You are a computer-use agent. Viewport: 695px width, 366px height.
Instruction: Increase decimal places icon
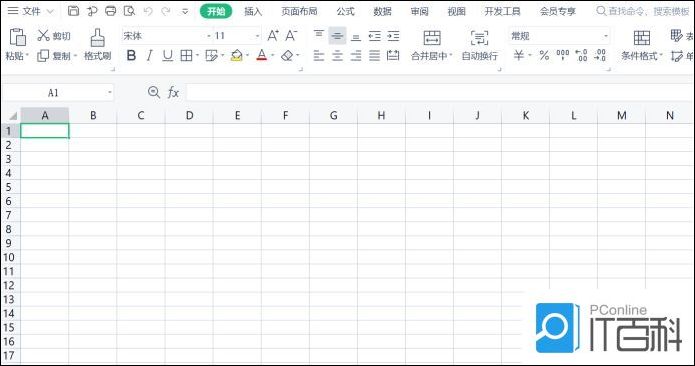pyautogui.click(x=581, y=55)
